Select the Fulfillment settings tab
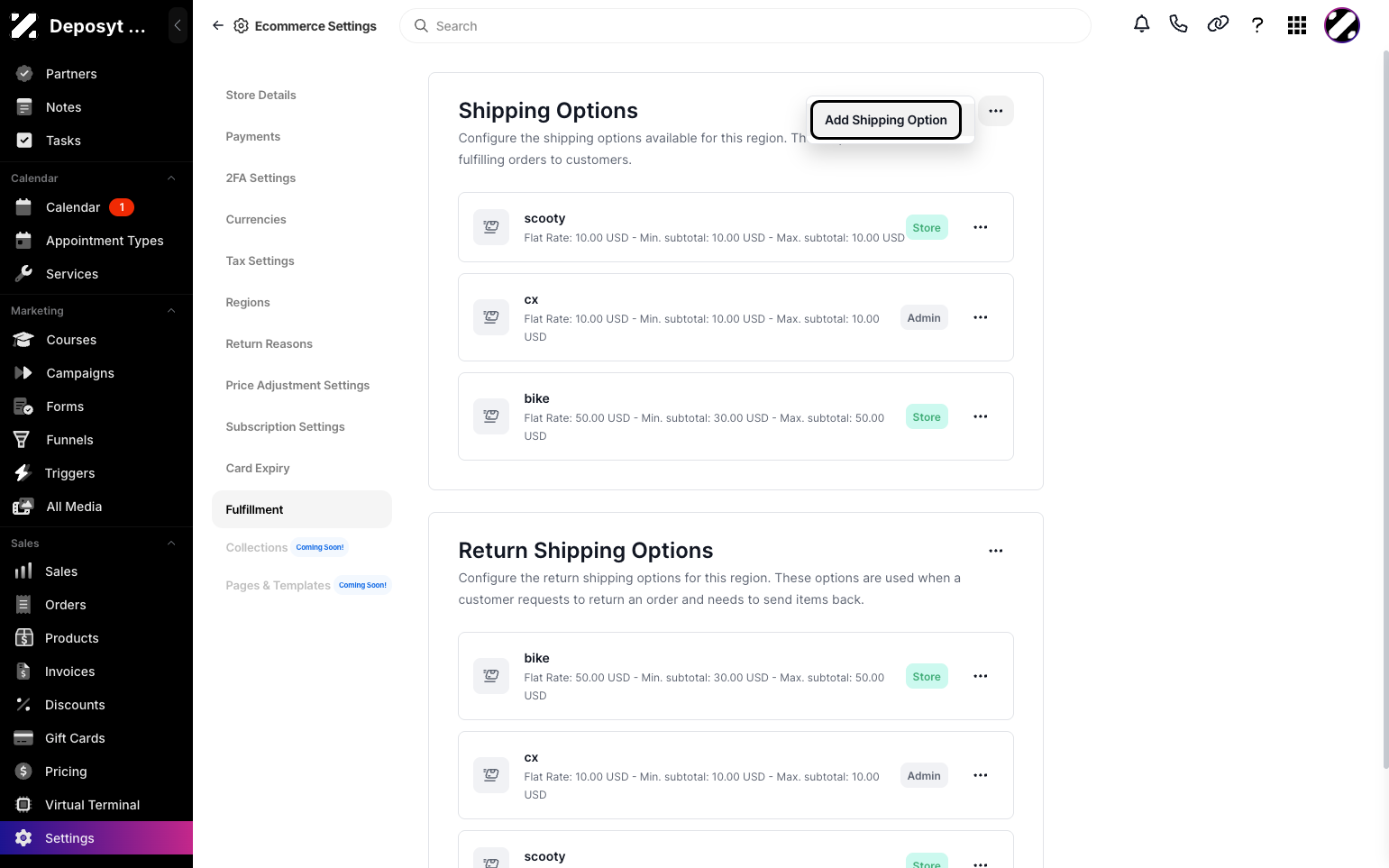 [301, 509]
